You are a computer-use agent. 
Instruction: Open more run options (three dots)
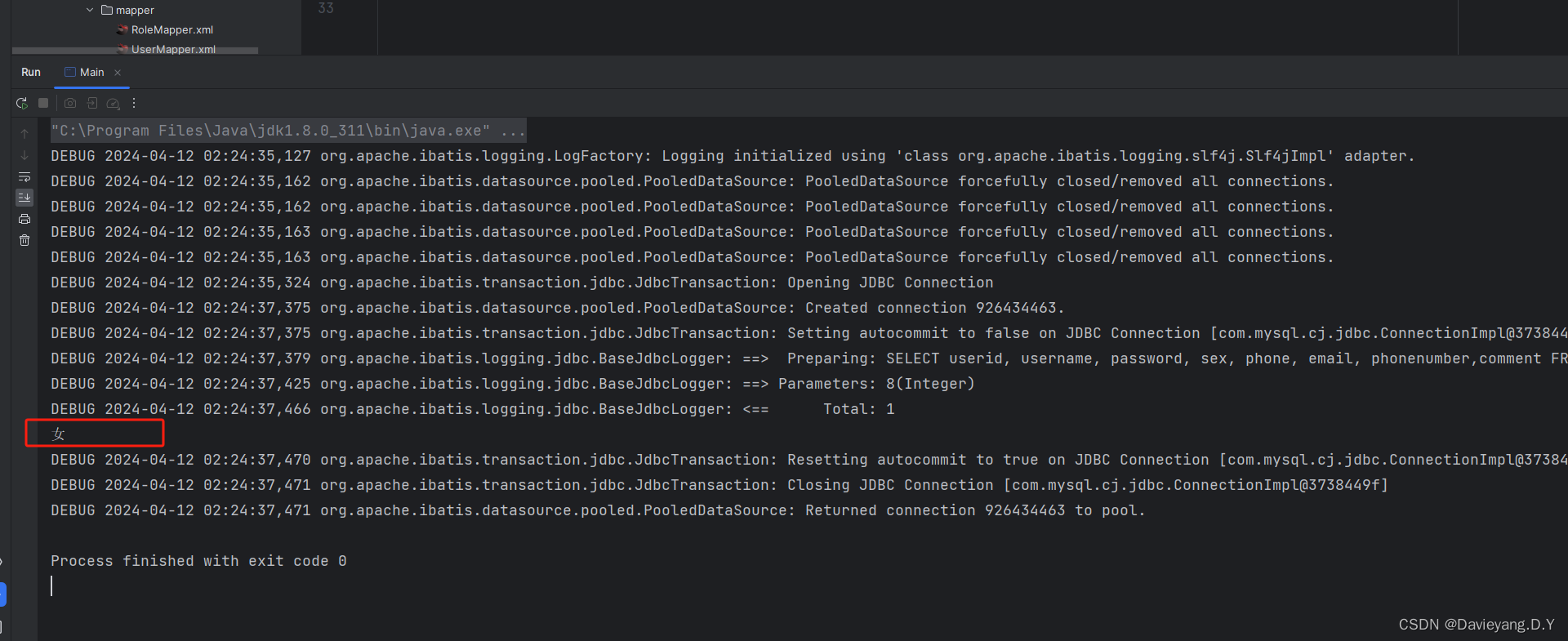pos(134,103)
